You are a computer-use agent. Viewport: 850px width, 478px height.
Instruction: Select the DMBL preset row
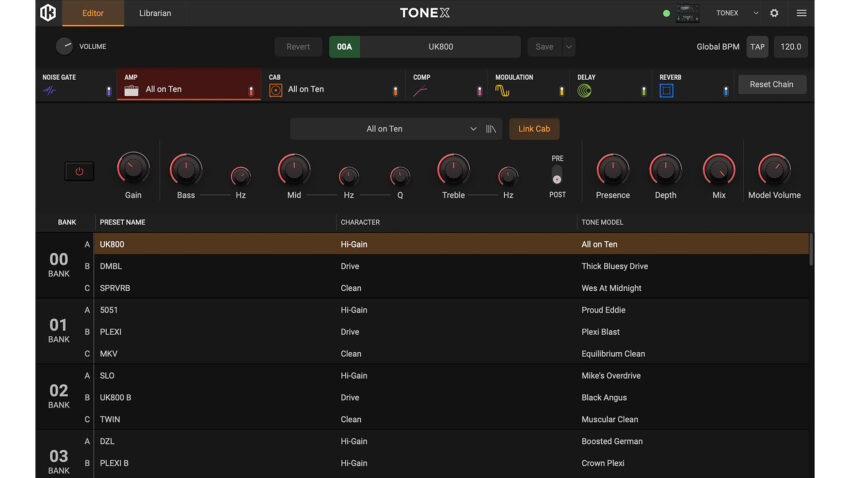(452, 266)
